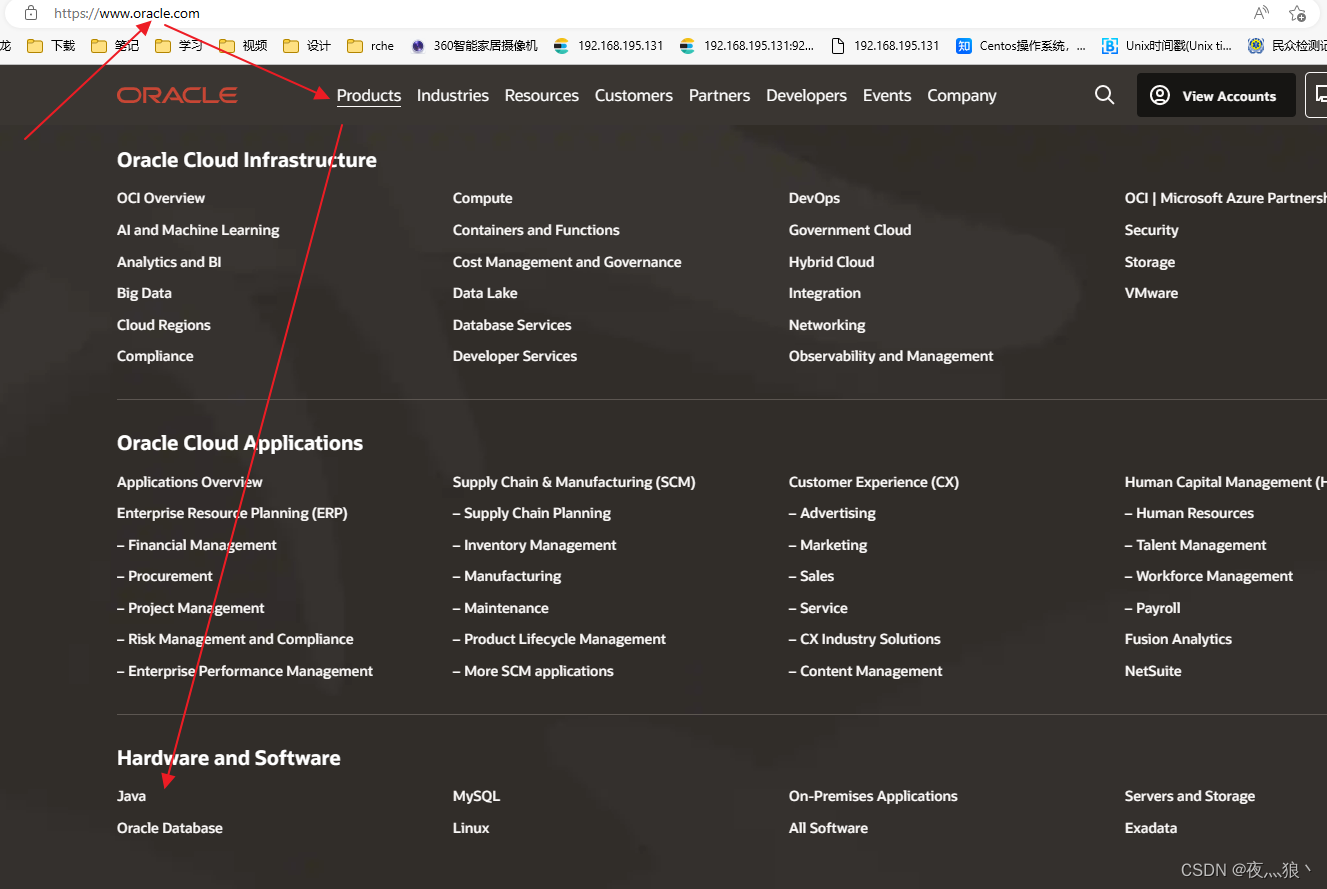1327x889 pixels.
Task: Select the Compute link
Action: tap(482, 198)
